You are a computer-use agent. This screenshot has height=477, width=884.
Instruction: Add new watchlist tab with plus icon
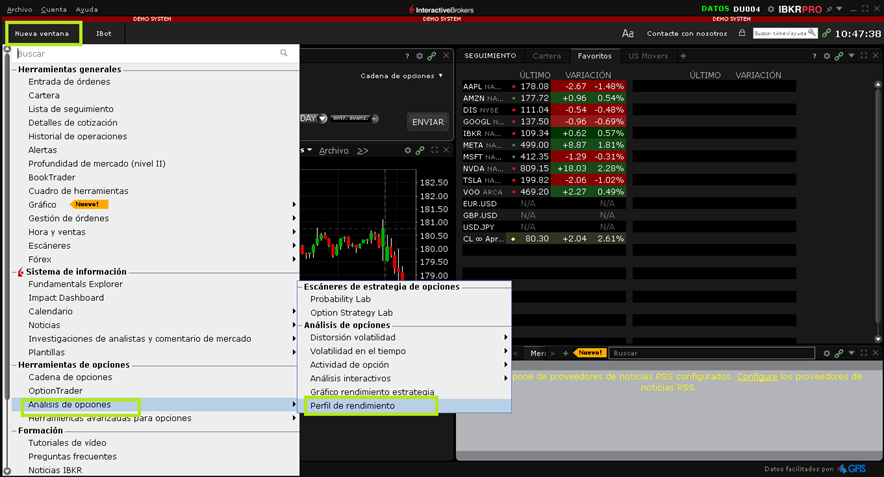[683, 56]
